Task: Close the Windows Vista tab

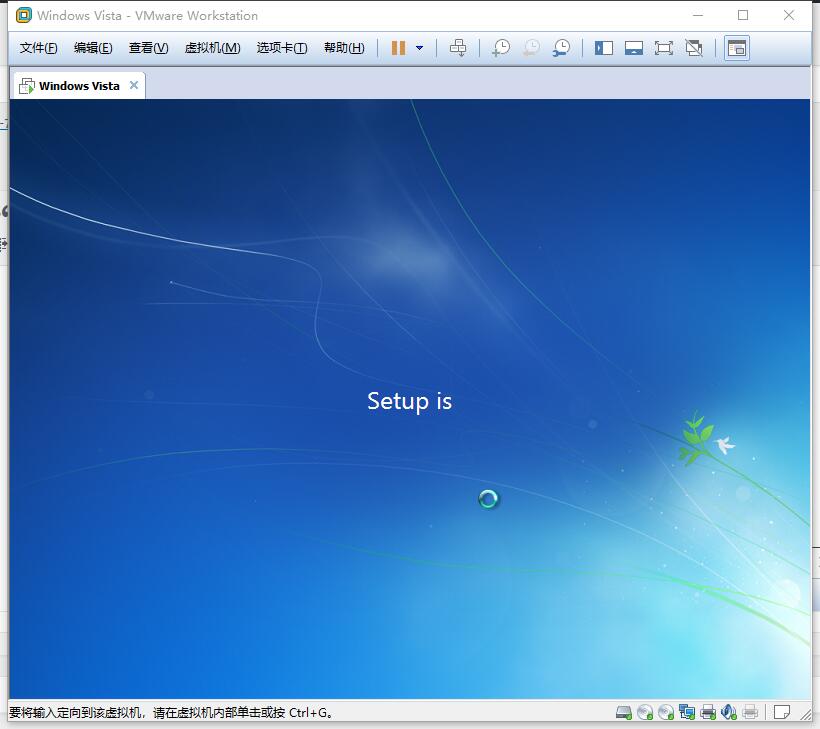Action: click(134, 85)
